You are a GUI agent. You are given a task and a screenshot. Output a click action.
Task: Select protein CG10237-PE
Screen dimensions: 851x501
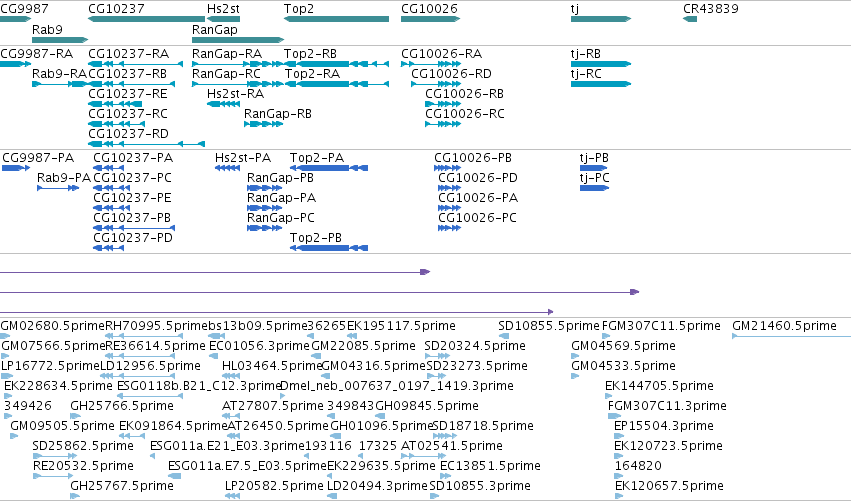click(111, 208)
